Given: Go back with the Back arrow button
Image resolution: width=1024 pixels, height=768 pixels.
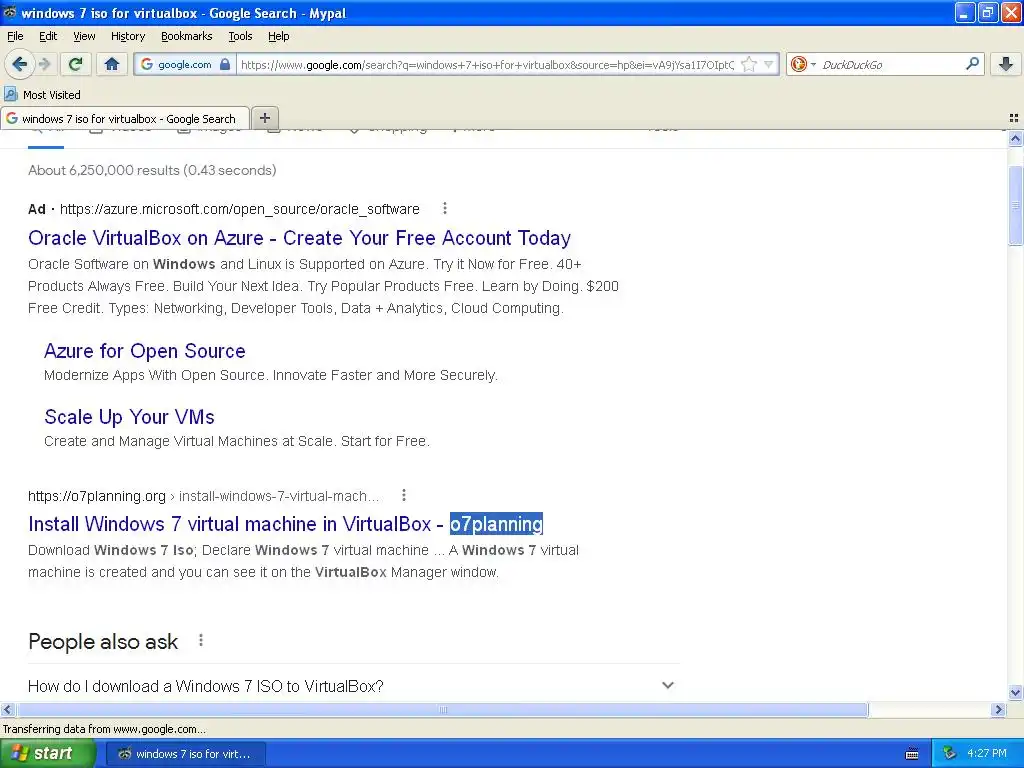Looking at the screenshot, I should (20, 64).
